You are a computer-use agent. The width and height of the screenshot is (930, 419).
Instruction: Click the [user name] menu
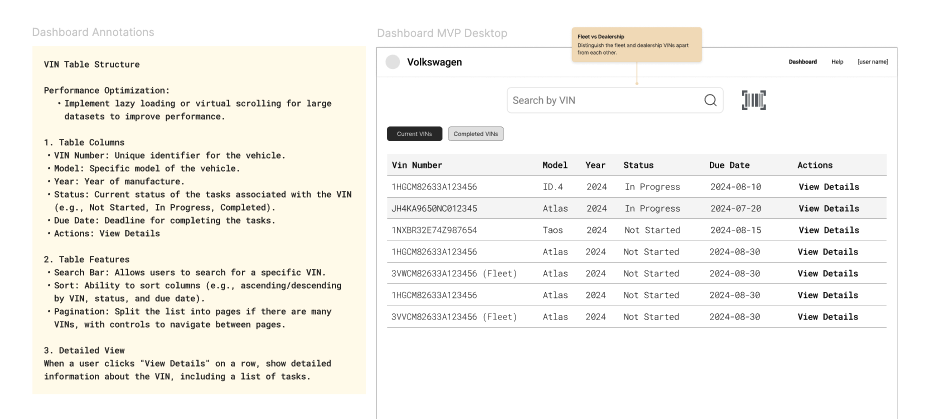pyautogui.click(x=873, y=62)
